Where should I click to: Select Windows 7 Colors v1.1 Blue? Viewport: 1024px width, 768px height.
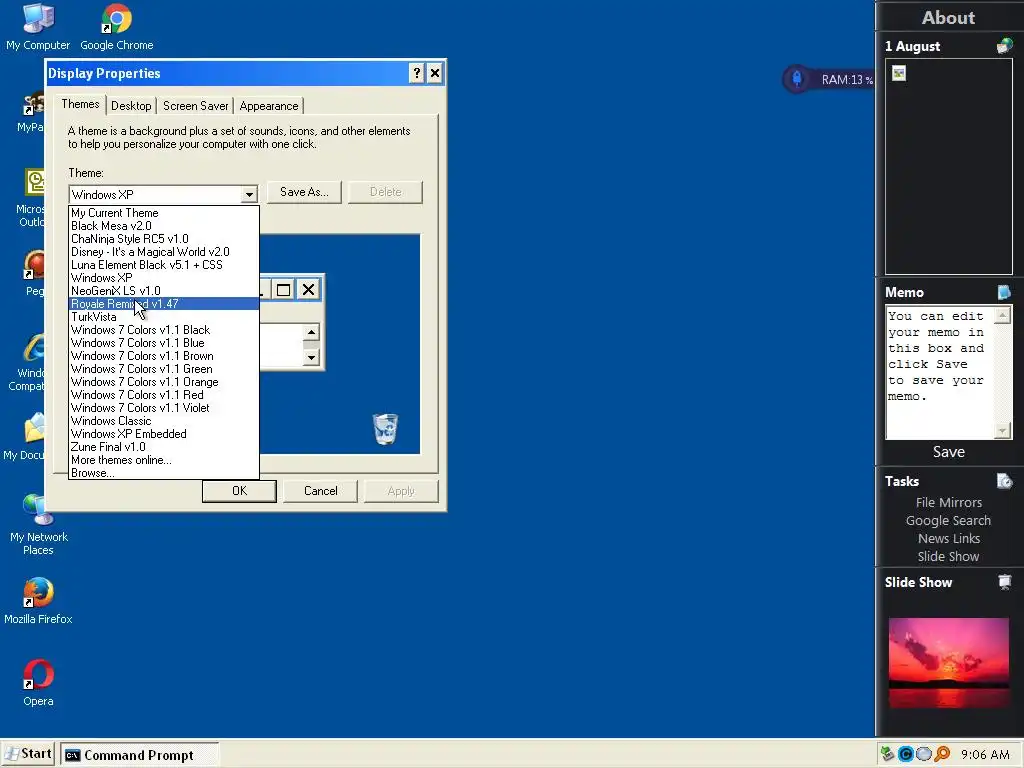(164, 343)
